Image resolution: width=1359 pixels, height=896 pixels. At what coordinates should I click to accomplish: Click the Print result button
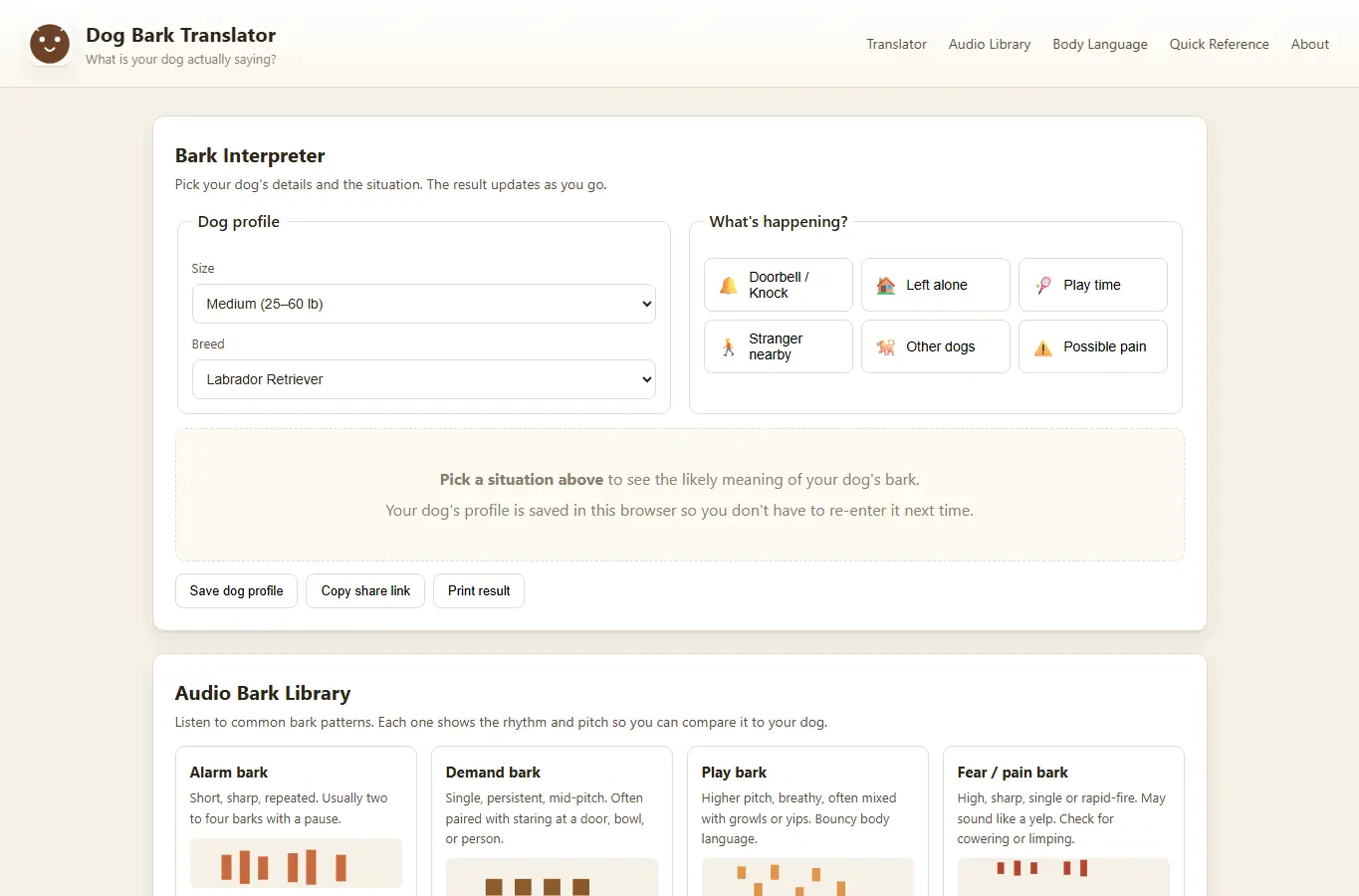(479, 590)
